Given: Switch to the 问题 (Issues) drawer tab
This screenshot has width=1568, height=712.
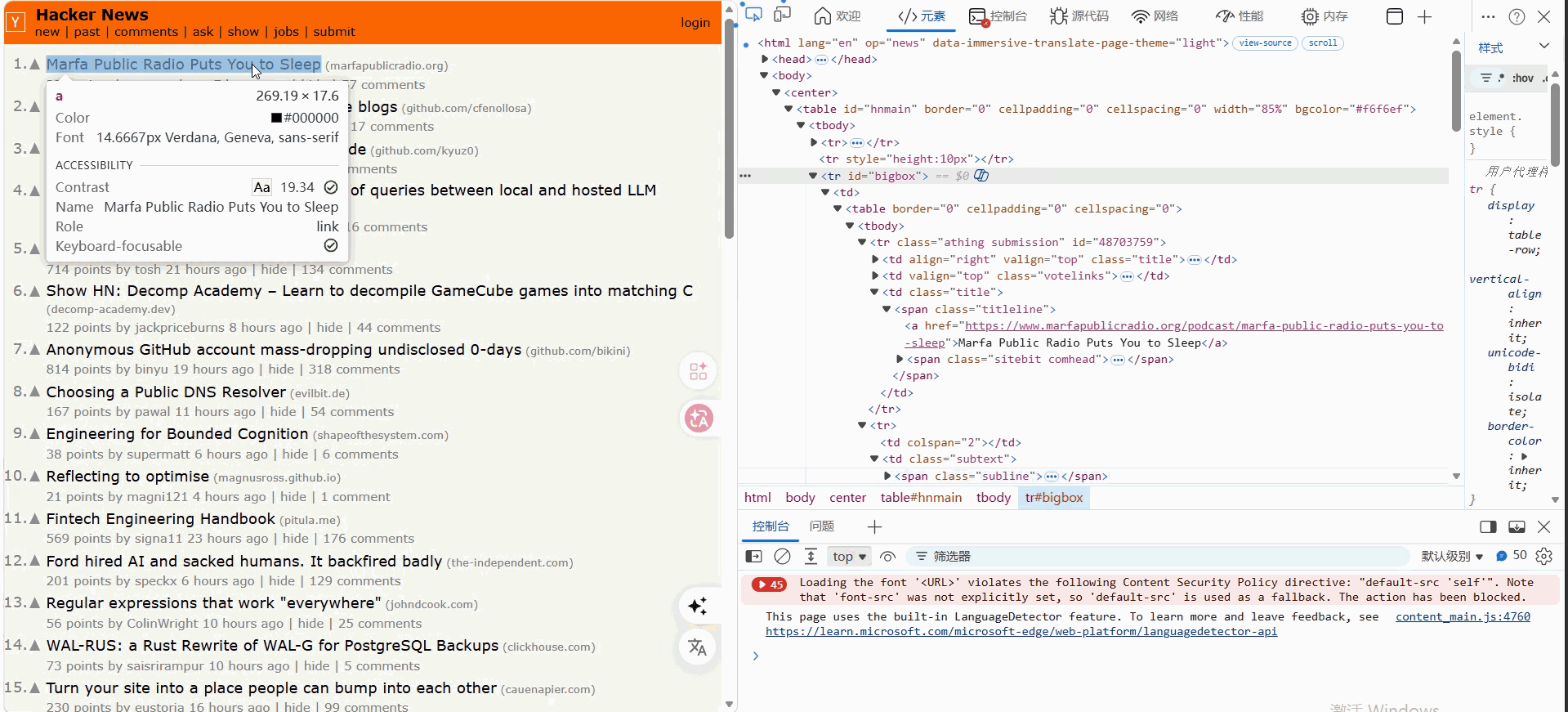Looking at the screenshot, I should tap(821, 526).
